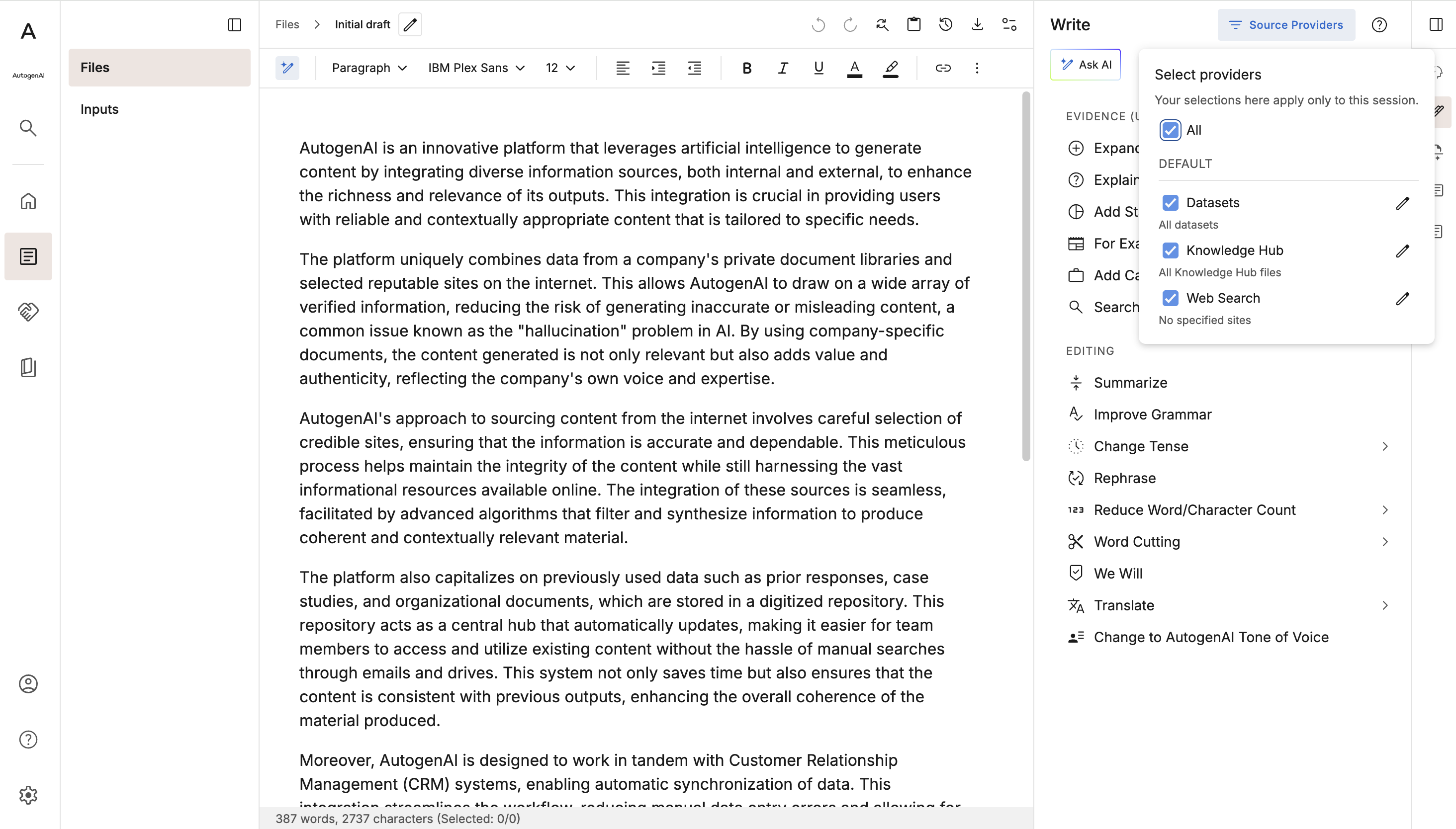Click the undo arrow icon
The width and height of the screenshot is (1456, 829).
point(818,24)
